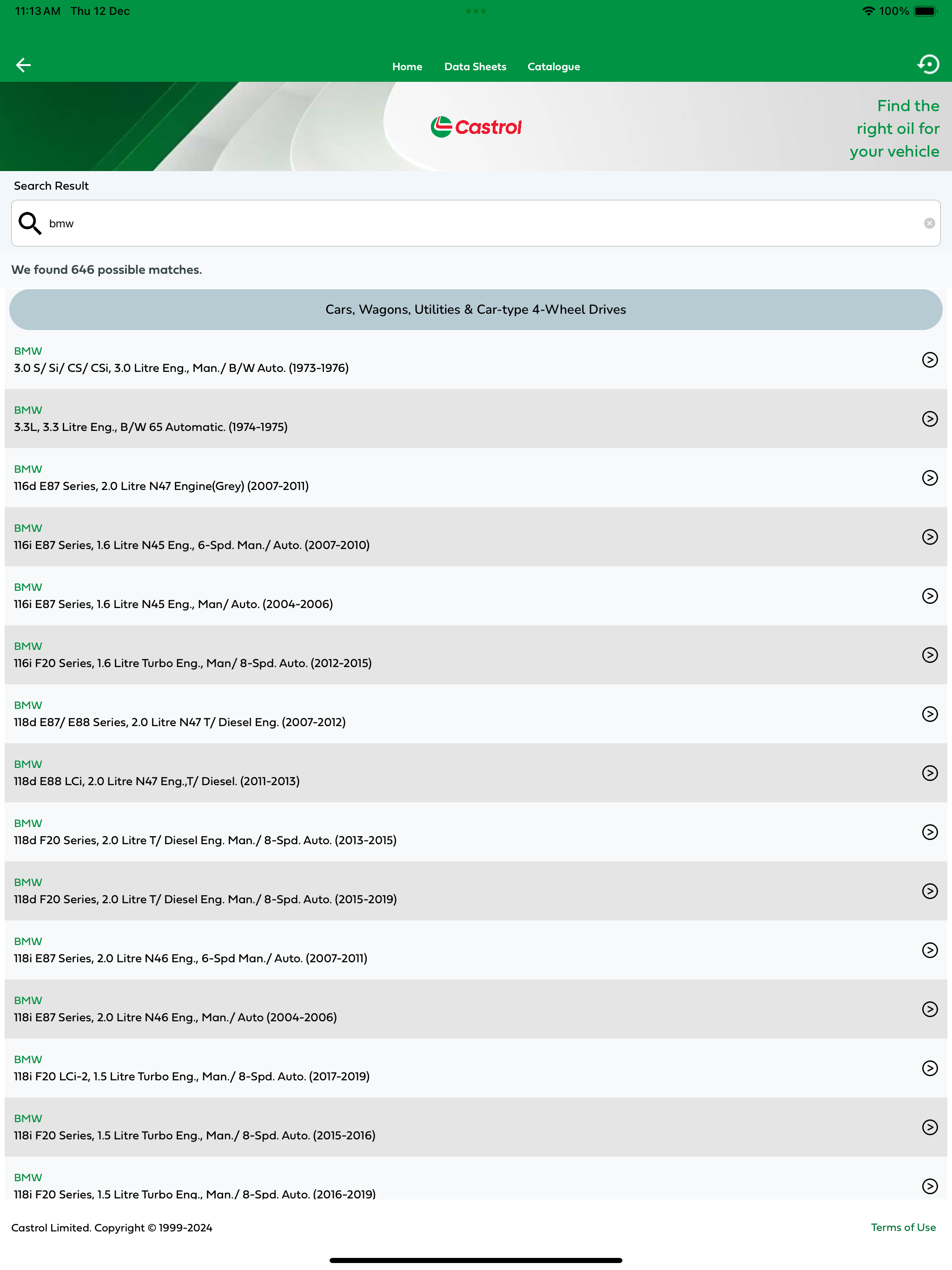Open arrow for 118i E87 2004-2006 row
Screen dimensions: 952x1270
click(x=930, y=1009)
